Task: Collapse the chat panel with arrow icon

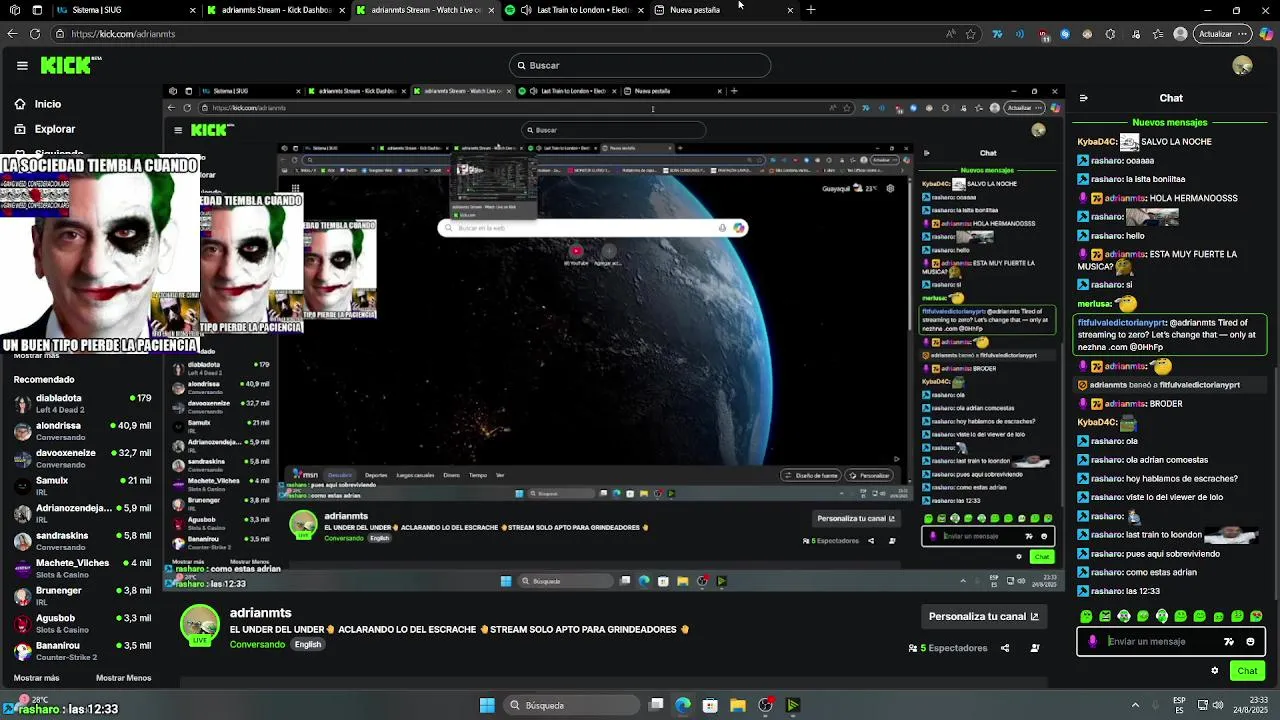Action: pyautogui.click(x=1083, y=98)
